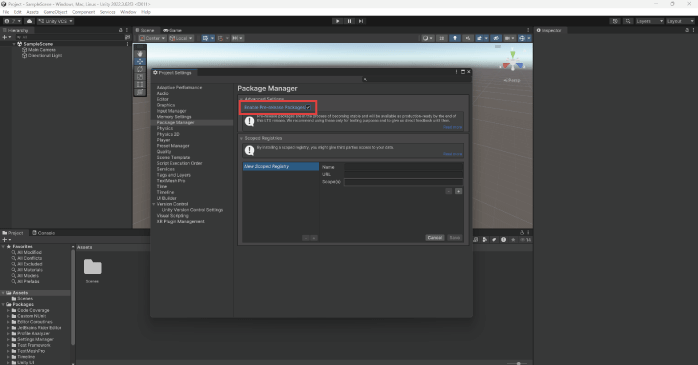698x365 pixels.
Task: Toggle scene lighting bulb icon
Action: pos(455,38)
